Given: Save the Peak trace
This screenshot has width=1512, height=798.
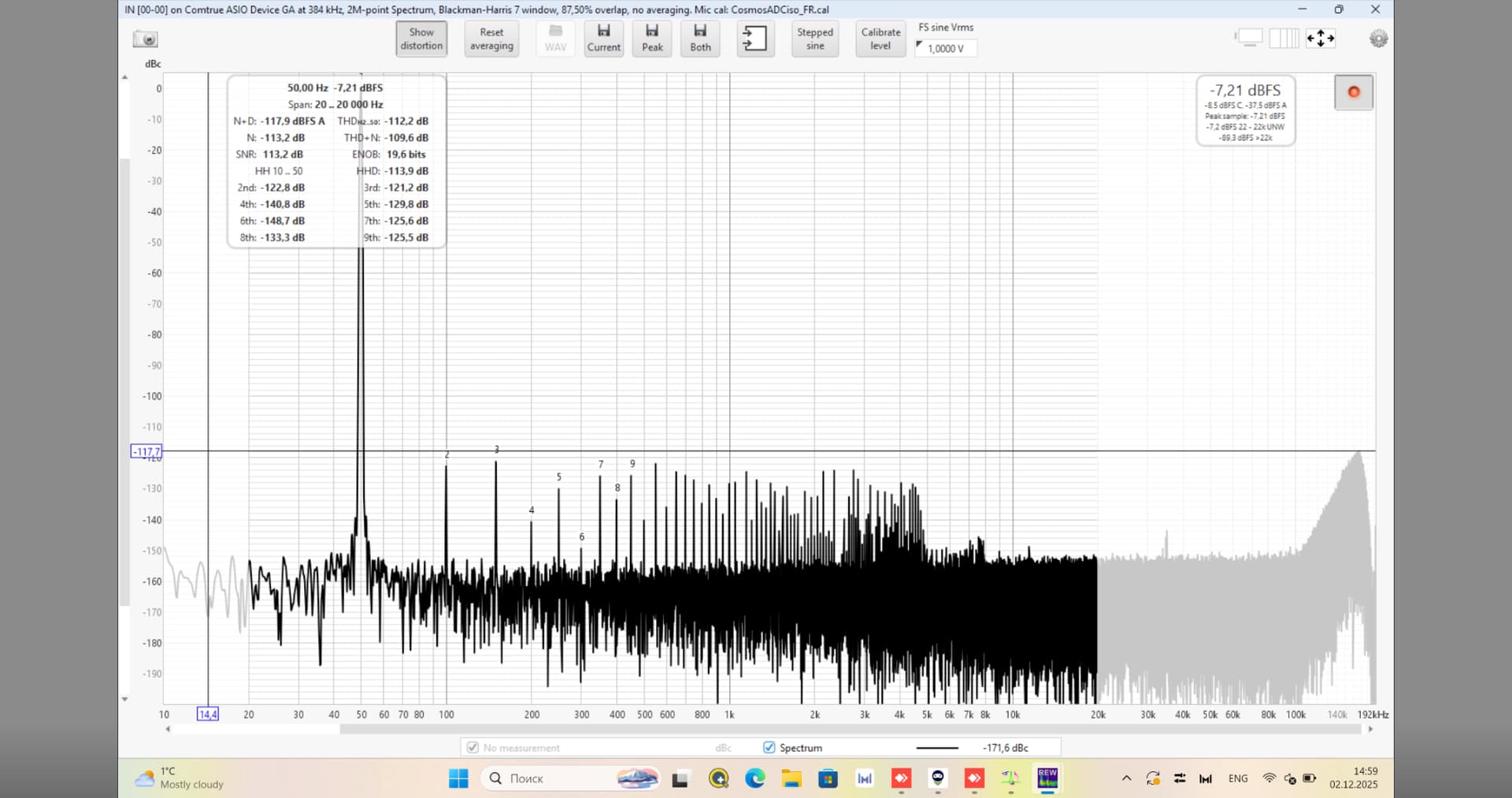Looking at the screenshot, I should pos(652,38).
